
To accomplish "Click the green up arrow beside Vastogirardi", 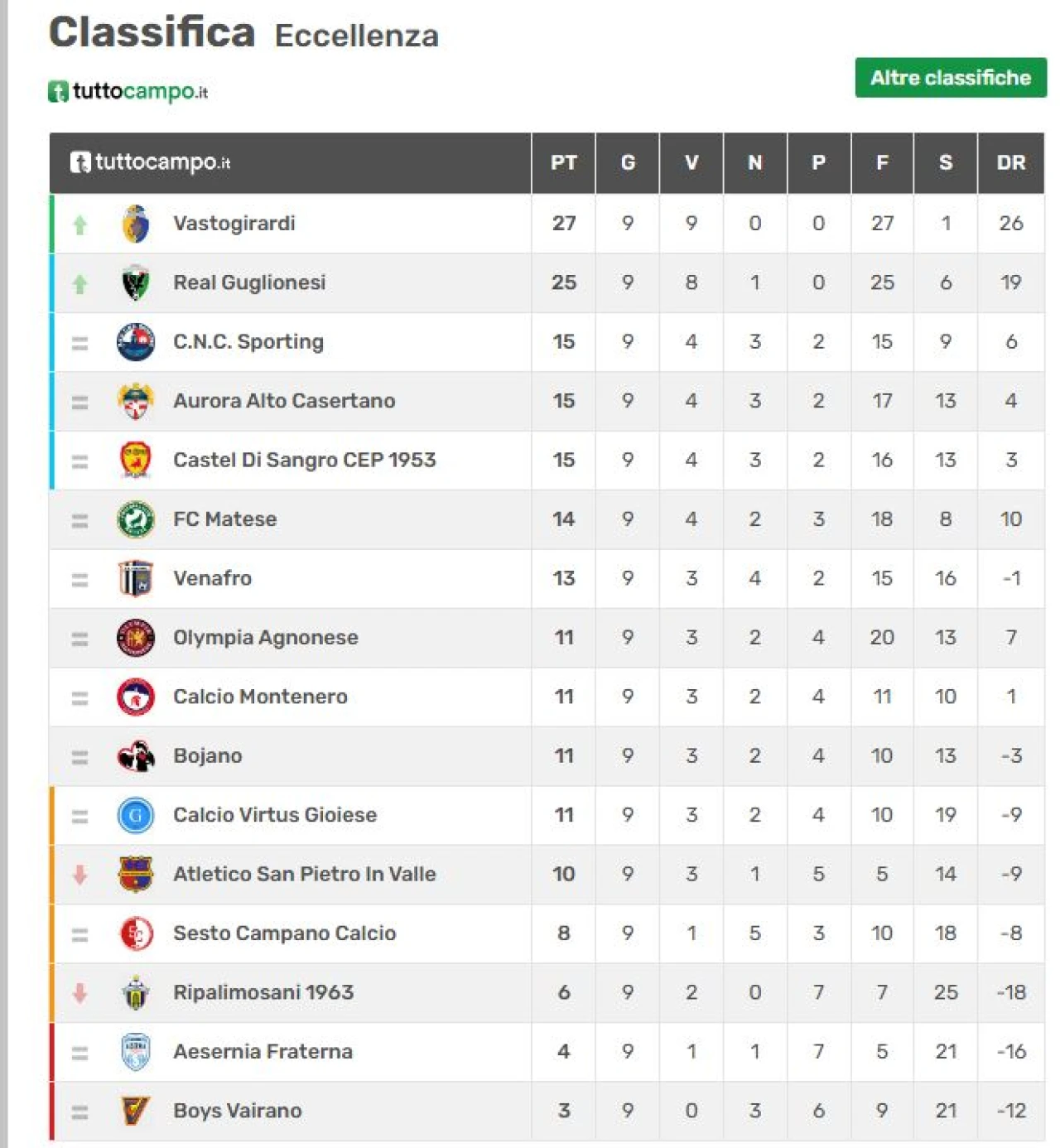I will 79,224.
